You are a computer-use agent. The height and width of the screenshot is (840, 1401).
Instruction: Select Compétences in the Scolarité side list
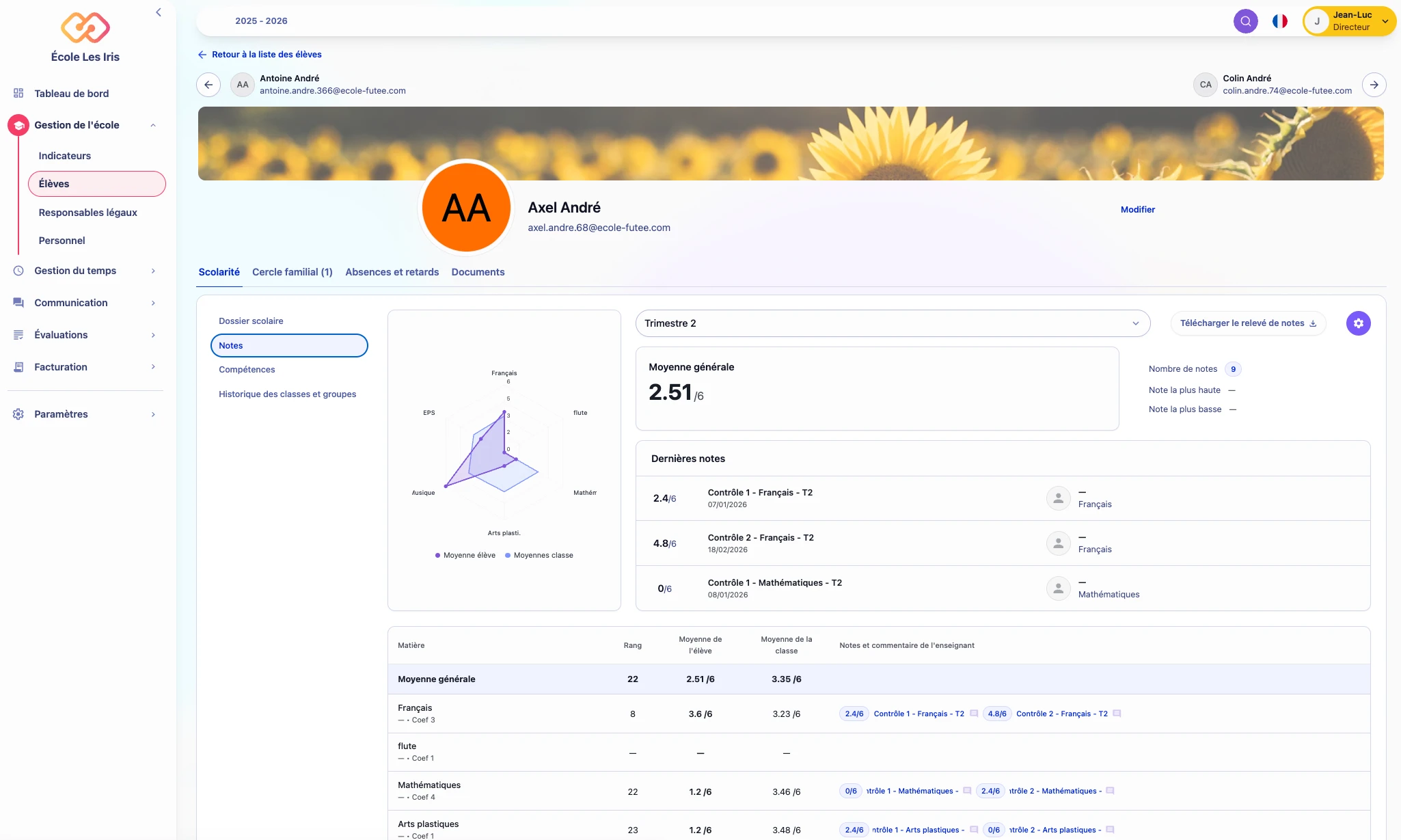(x=247, y=370)
